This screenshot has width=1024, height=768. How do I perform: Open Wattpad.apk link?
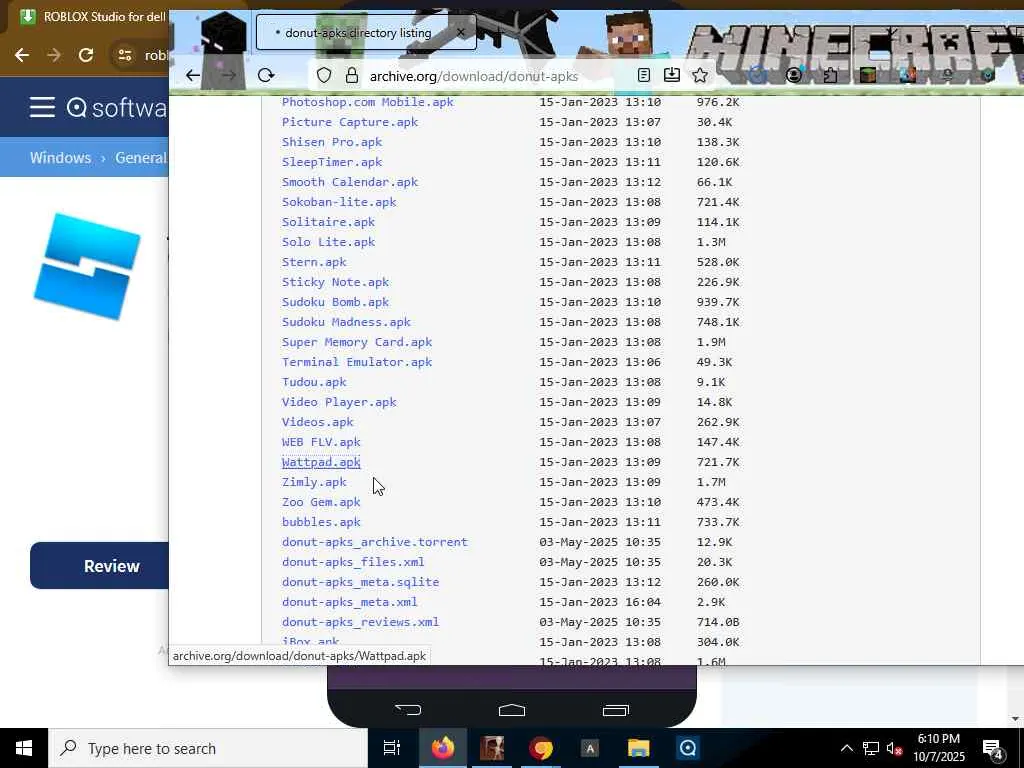[321, 462]
